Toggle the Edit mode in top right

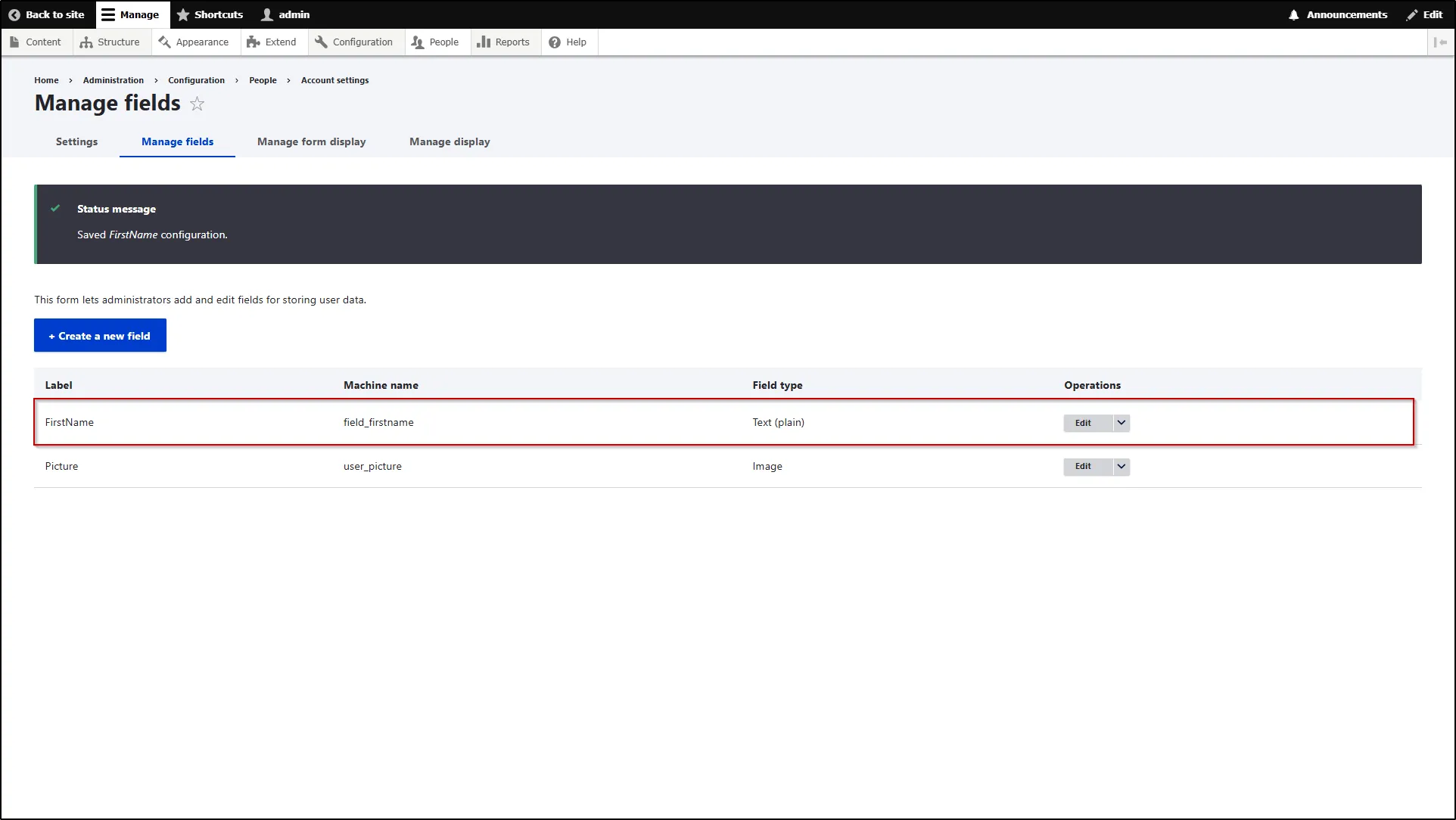pyautogui.click(x=1426, y=14)
